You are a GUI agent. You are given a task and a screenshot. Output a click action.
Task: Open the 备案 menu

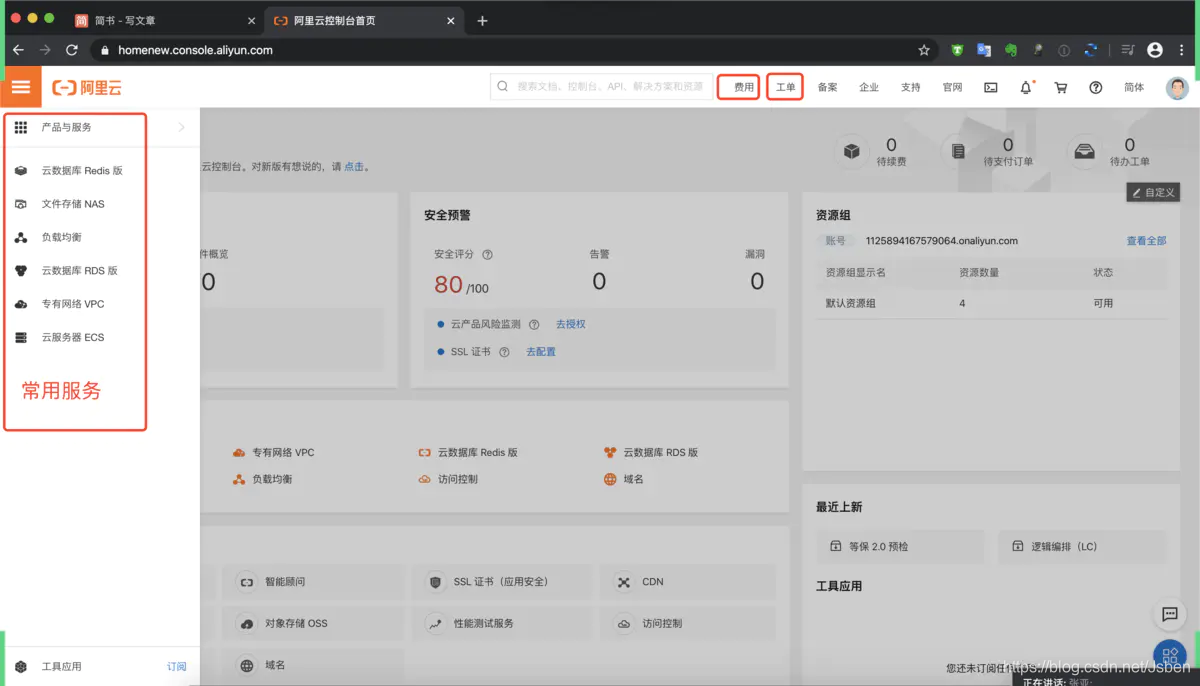tap(828, 88)
